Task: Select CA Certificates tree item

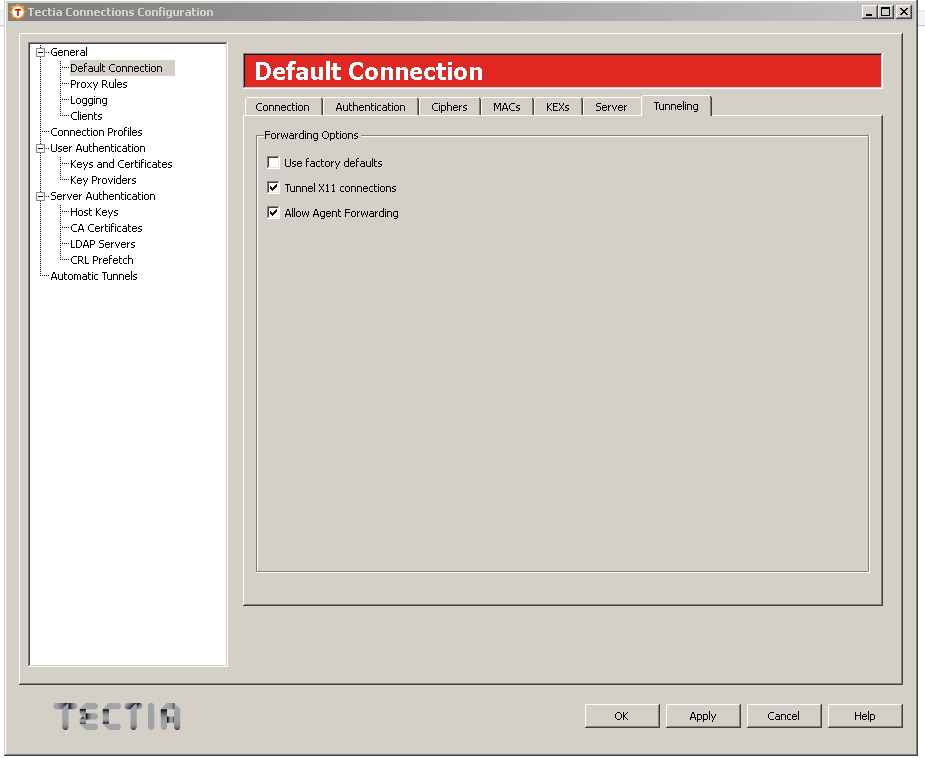Action: [x=106, y=228]
